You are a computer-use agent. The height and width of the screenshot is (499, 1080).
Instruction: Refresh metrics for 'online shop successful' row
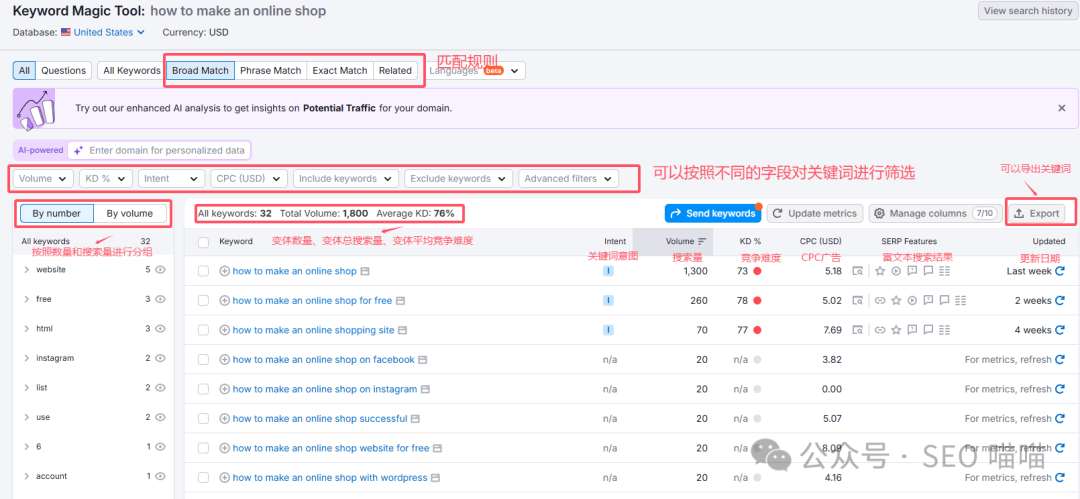coord(1059,418)
